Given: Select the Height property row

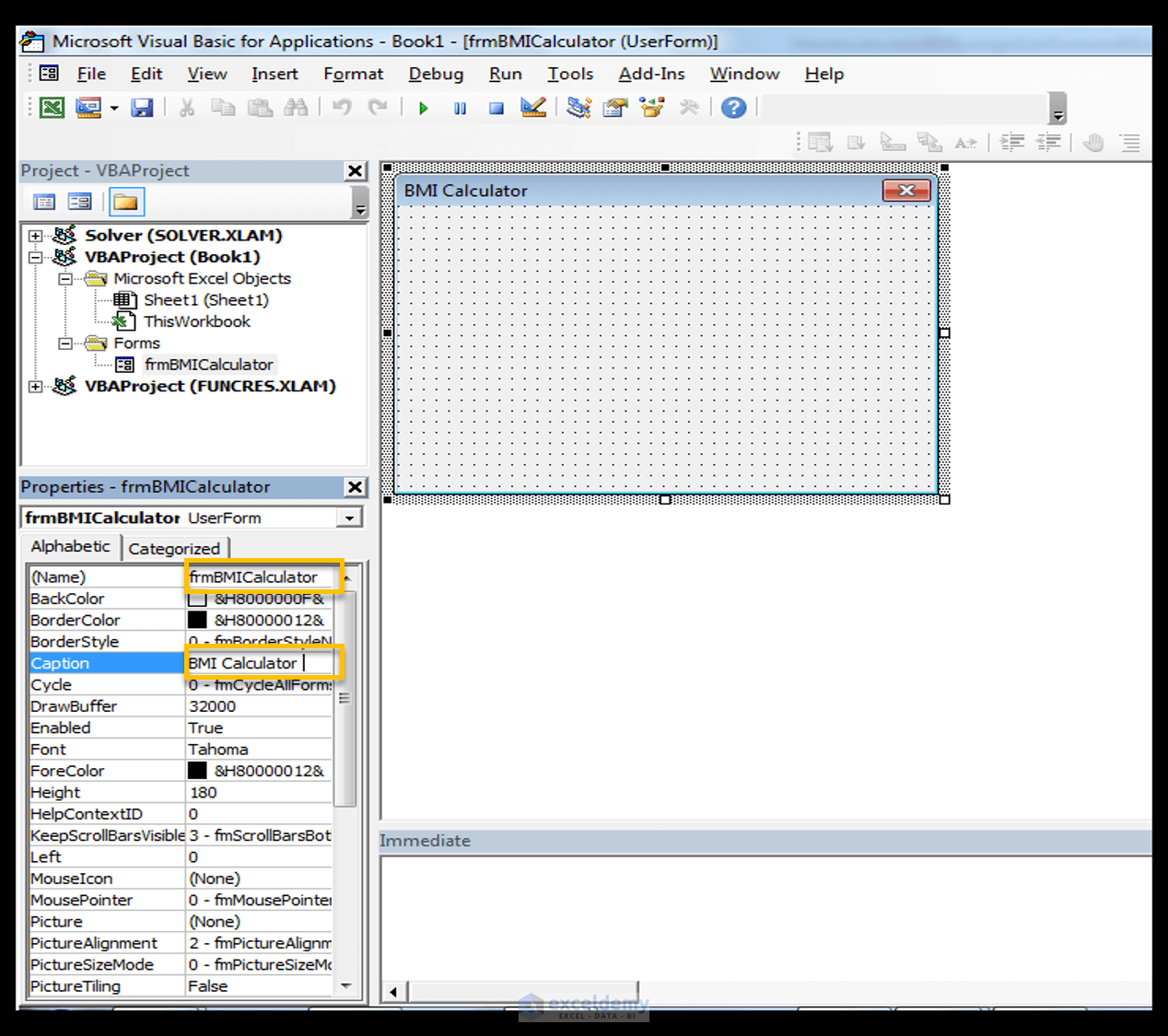Looking at the screenshot, I should [x=181, y=793].
